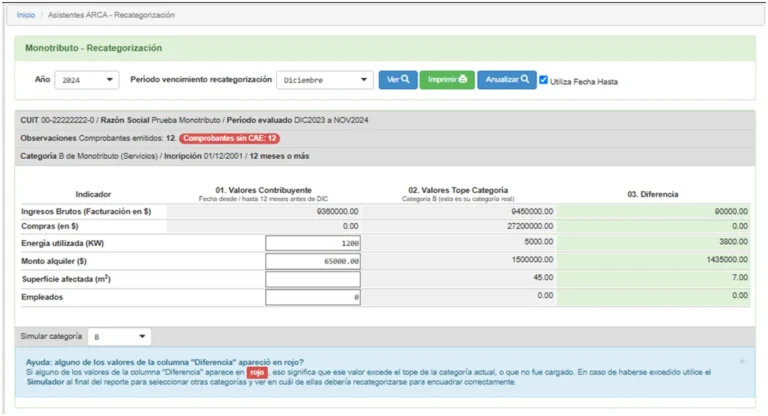Click the Empleados input field
Screen dimensions: 768x416
click(x=313, y=297)
